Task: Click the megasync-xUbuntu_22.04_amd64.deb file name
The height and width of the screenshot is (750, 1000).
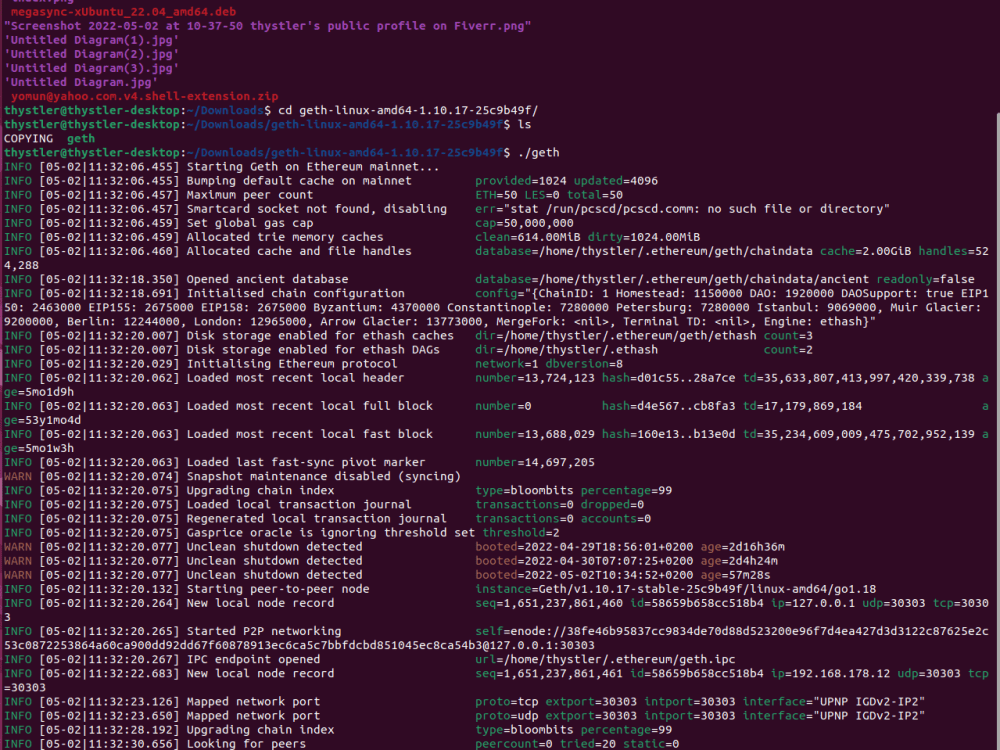Action: pos(123,11)
